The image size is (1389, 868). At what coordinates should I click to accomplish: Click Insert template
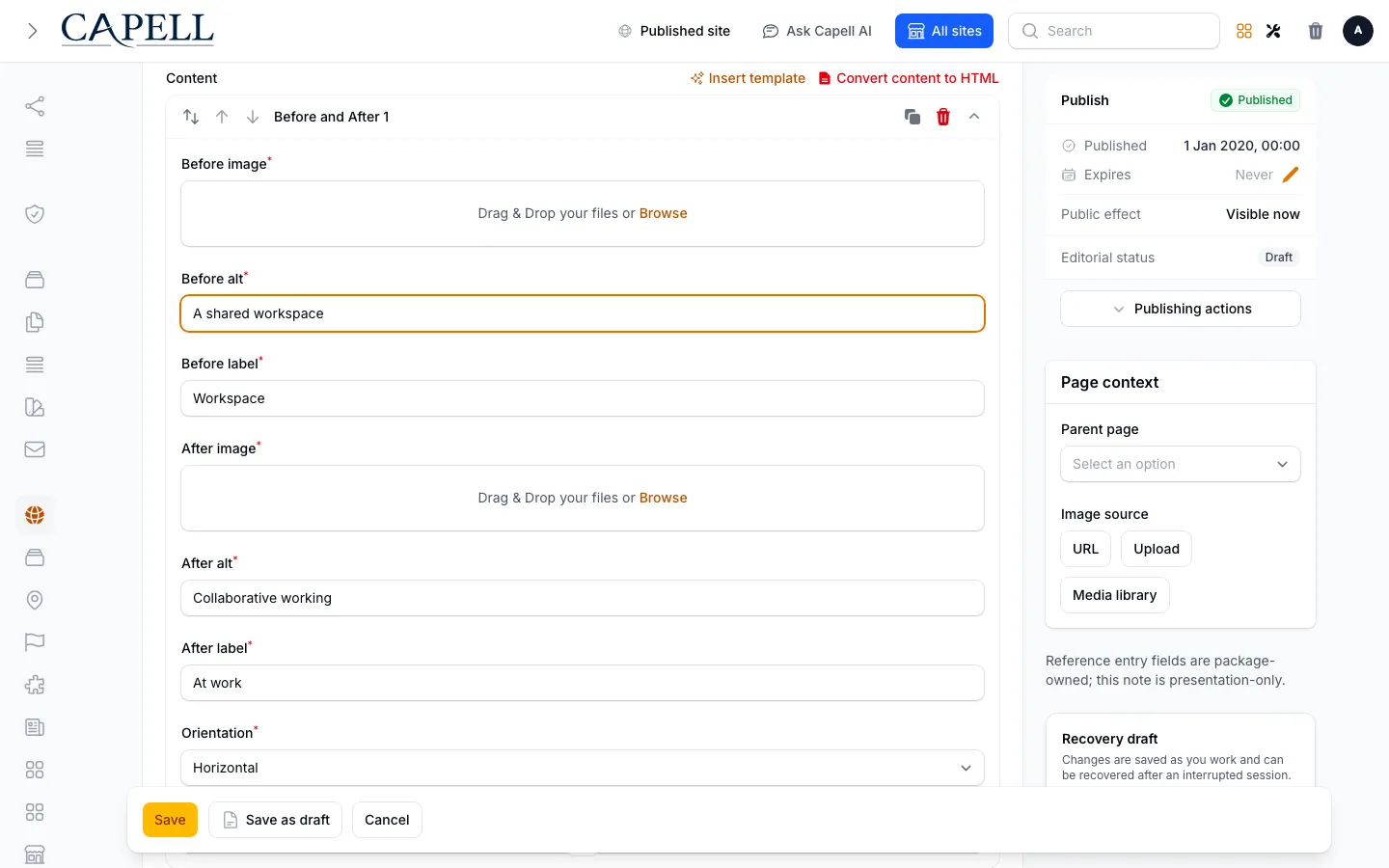(x=749, y=78)
